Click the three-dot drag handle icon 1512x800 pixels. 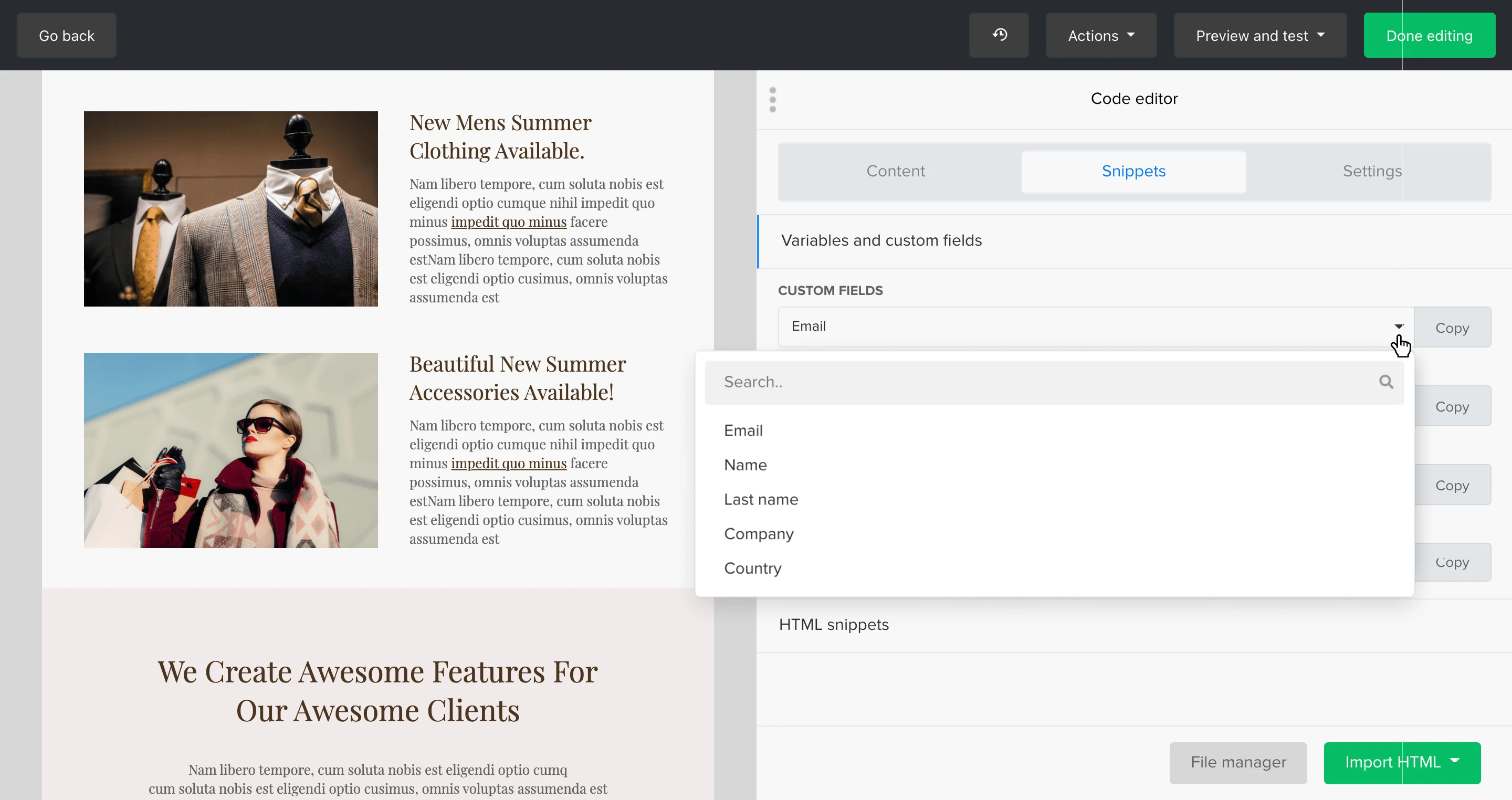(x=772, y=99)
